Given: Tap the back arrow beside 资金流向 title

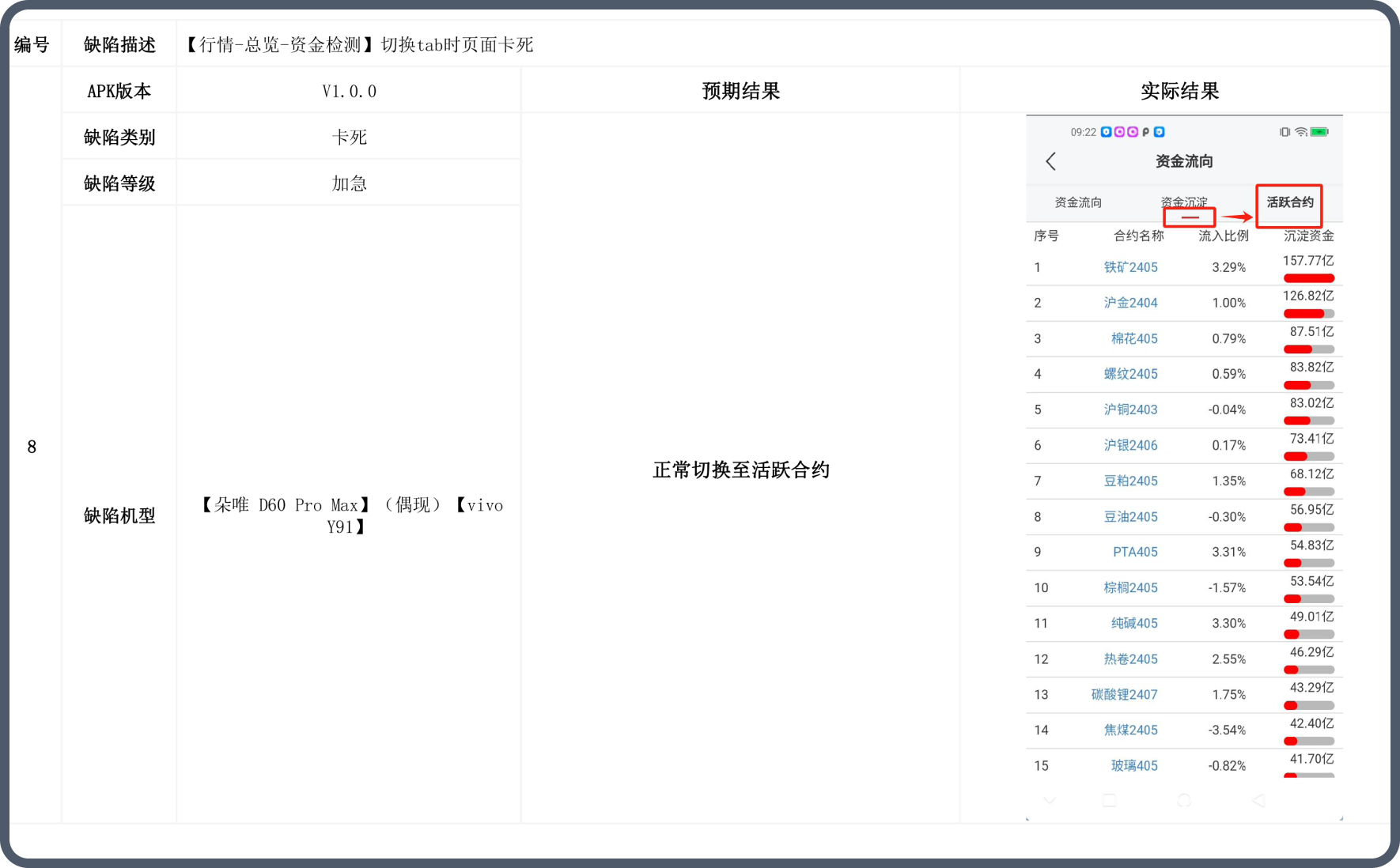Looking at the screenshot, I should pos(1050,161).
